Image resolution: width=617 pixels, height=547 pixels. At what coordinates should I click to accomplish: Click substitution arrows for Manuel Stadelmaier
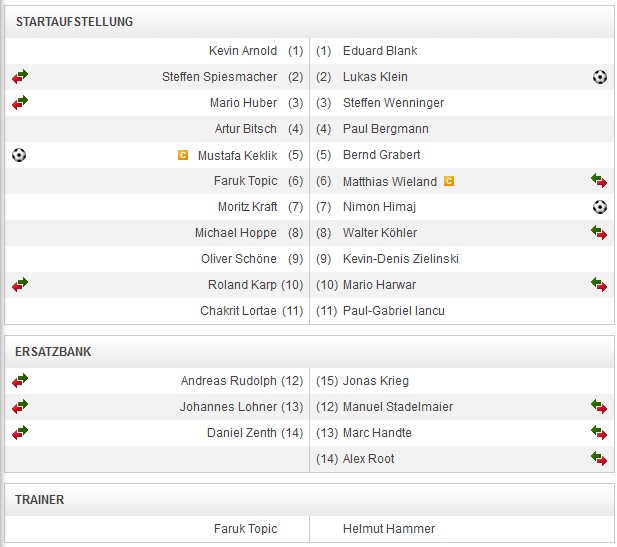click(599, 407)
